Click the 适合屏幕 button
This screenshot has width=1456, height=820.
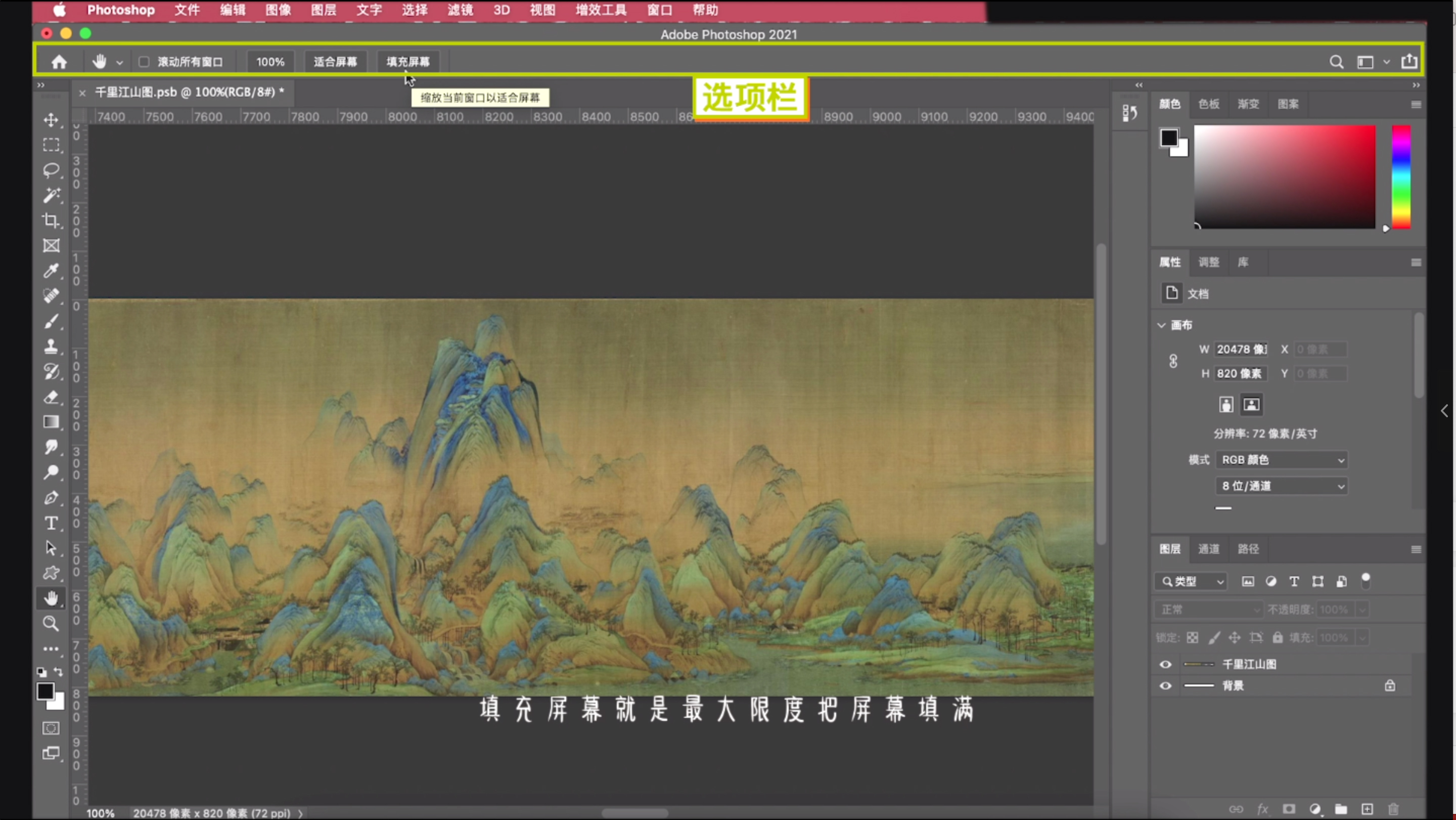(335, 62)
